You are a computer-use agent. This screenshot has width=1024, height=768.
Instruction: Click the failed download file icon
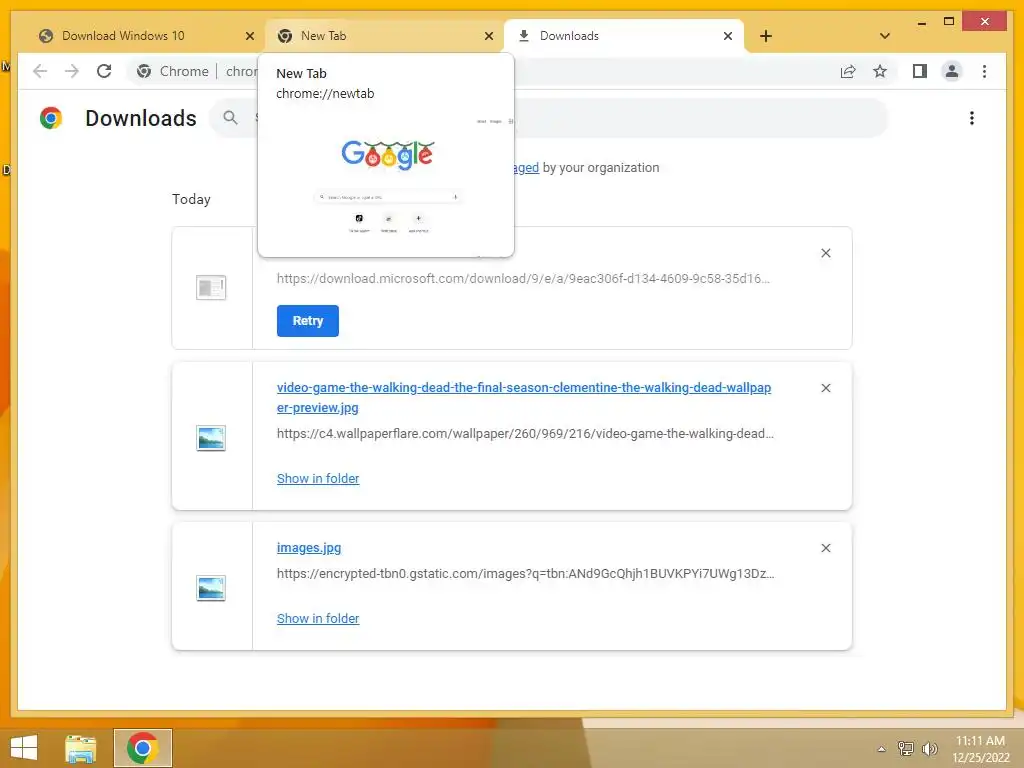click(x=211, y=287)
